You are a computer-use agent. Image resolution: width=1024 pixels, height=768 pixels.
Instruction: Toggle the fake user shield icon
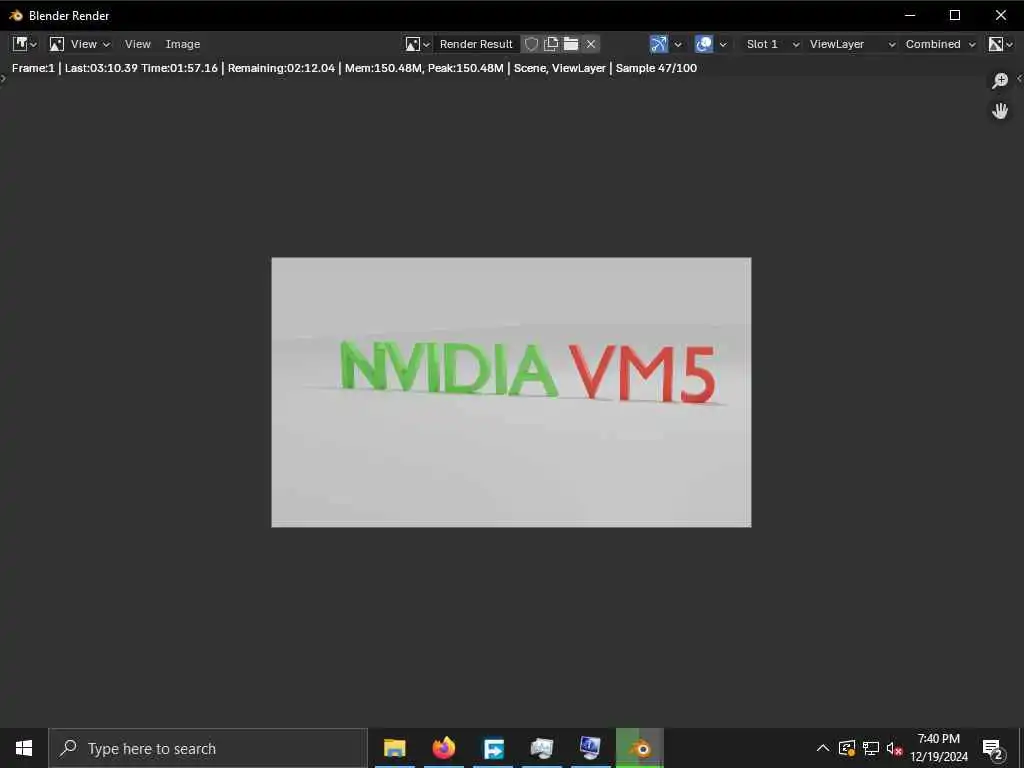tap(532, 44)
